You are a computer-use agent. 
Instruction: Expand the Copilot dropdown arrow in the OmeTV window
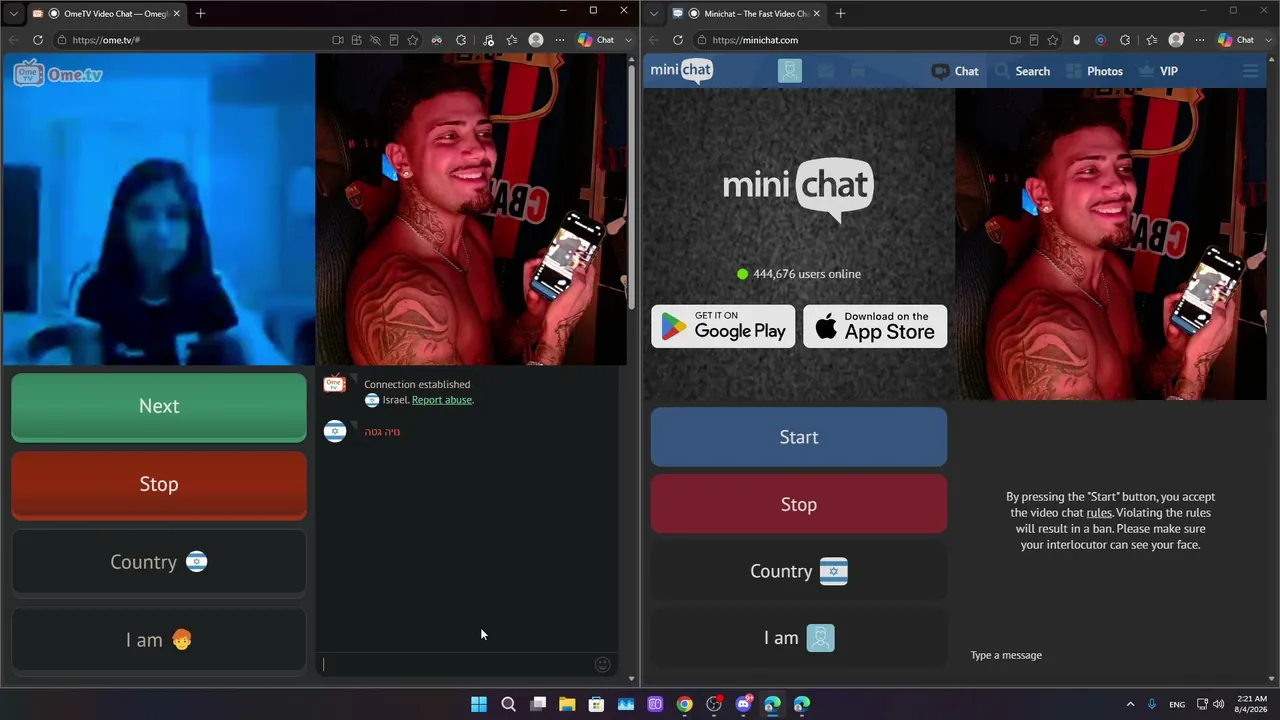(628, 40)
